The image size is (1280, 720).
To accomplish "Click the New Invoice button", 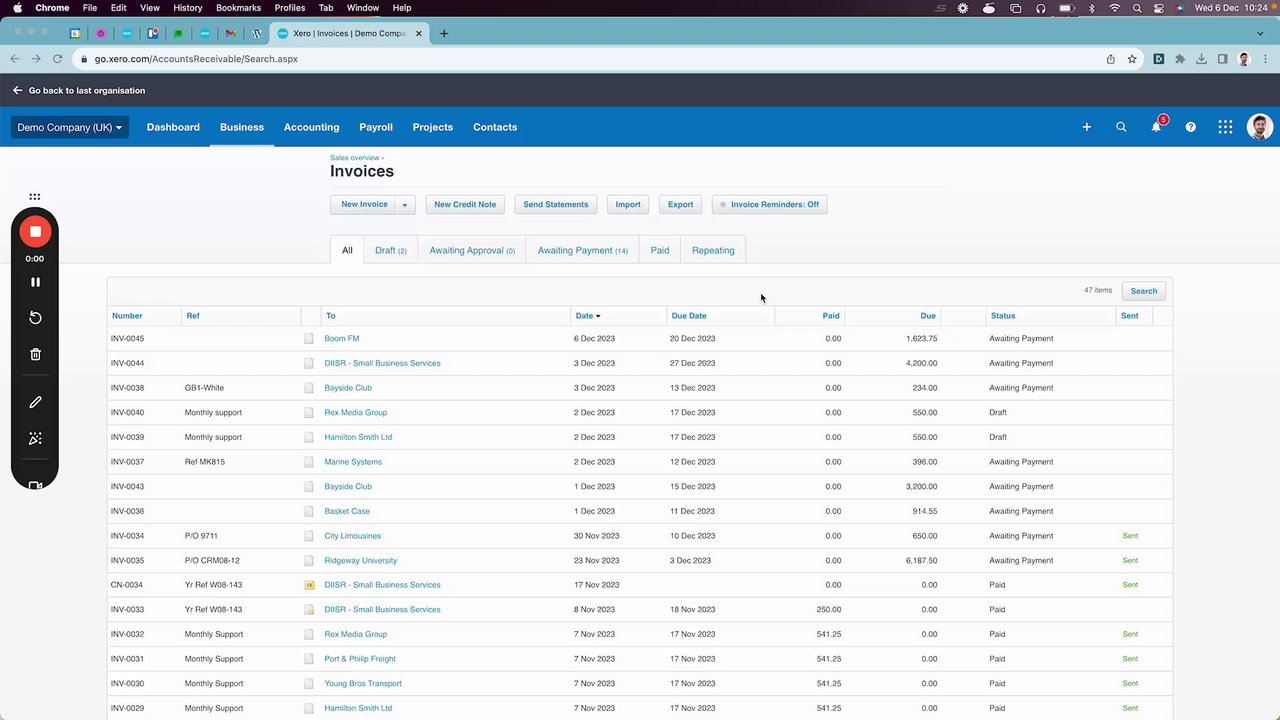I will point(364,204).
